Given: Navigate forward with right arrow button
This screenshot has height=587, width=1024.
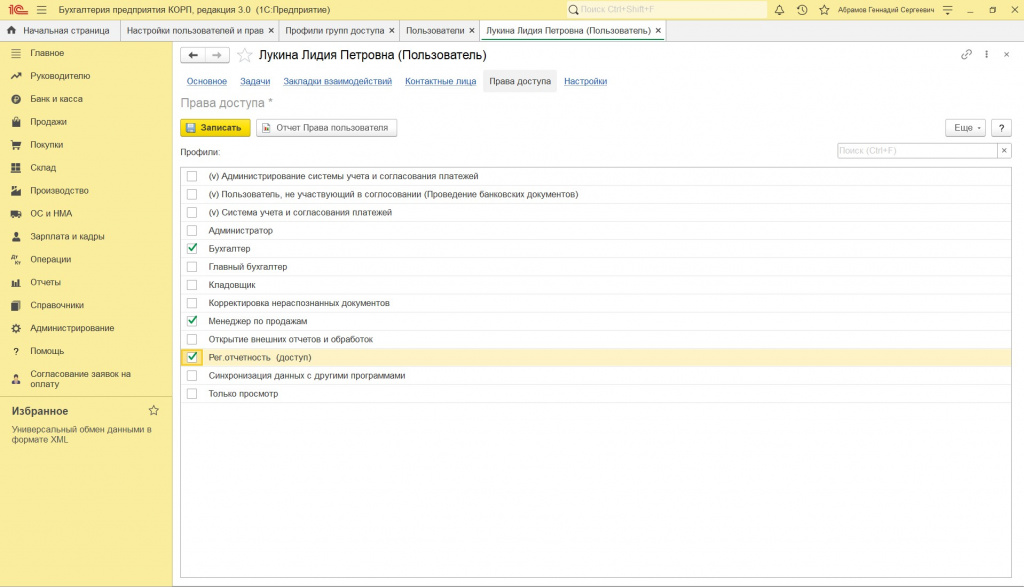Looking at the screenshot, I should tap(217, 55).
